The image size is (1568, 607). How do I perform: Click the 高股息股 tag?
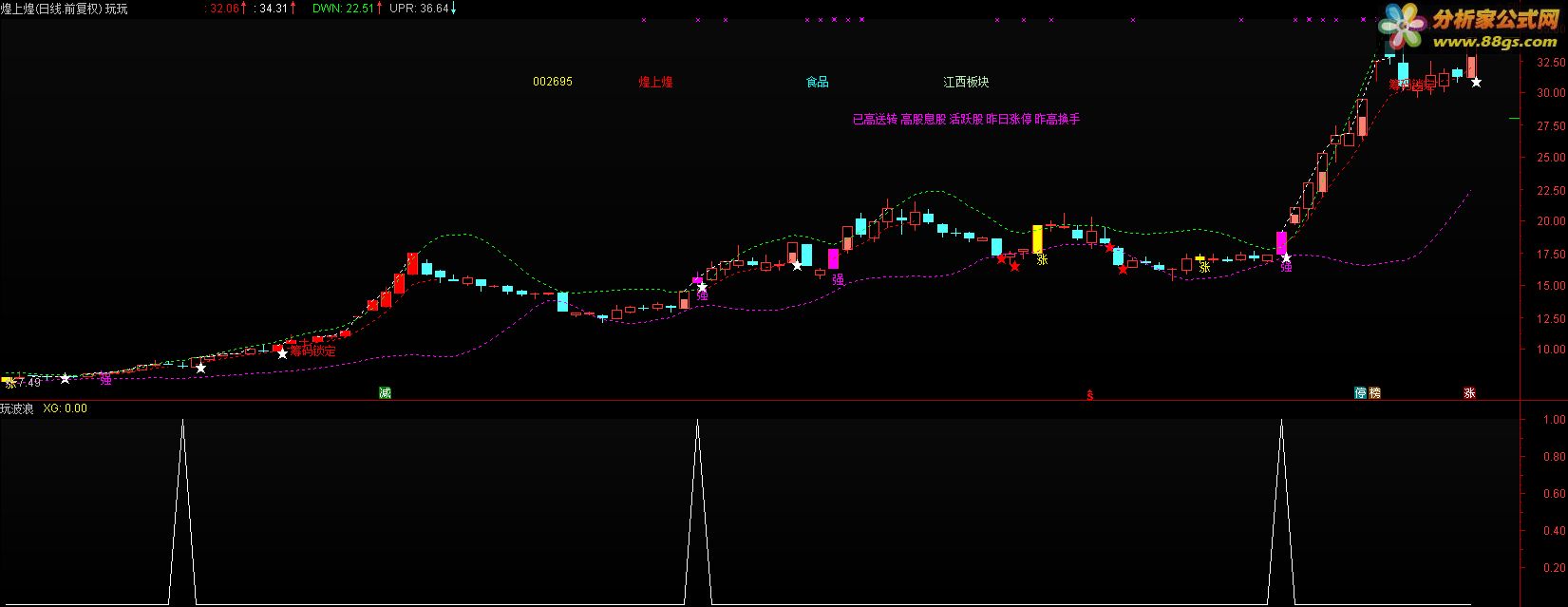[923, 120]
